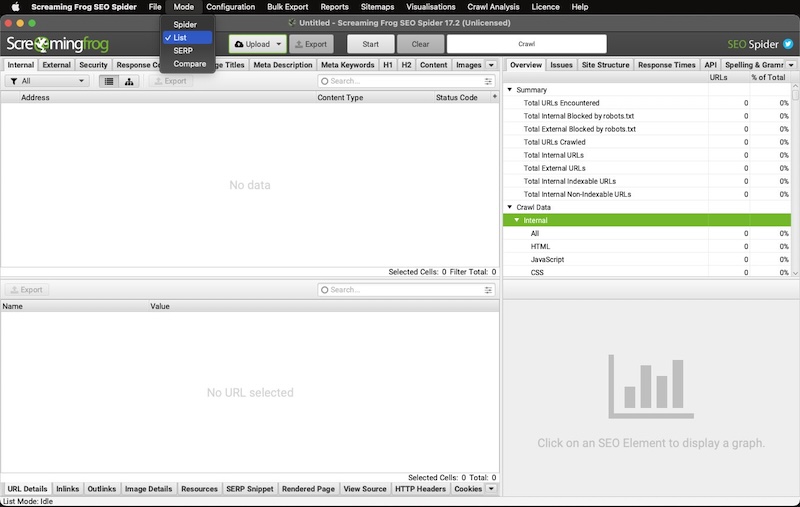This screenshot has width=800, height=507.
Task: Add column with plus icon
Action: pos(494,96)
